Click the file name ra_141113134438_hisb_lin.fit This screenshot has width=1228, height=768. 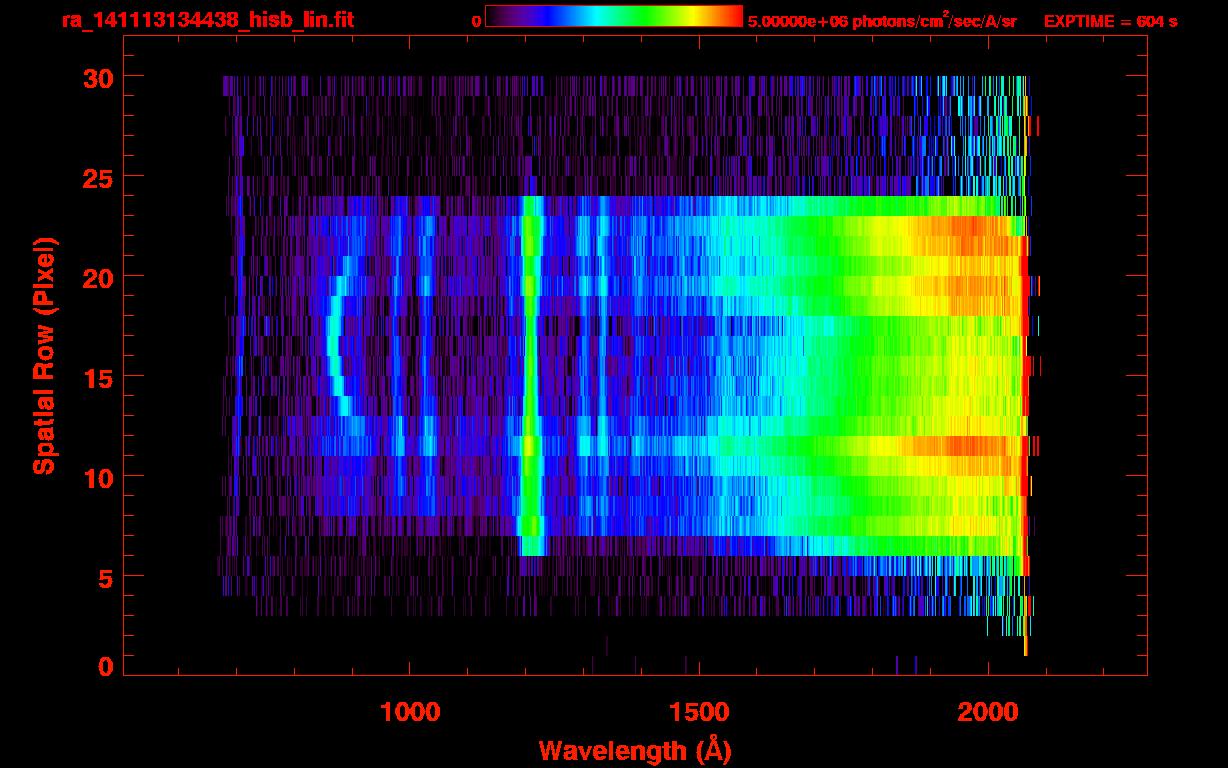(207, 19)
